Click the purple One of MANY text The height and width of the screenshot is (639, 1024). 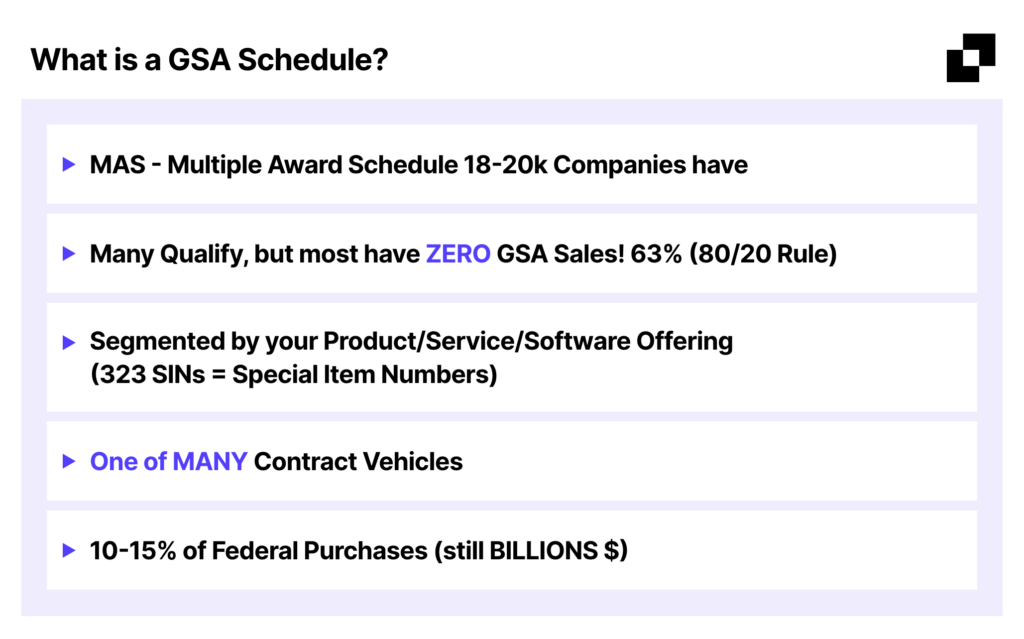[168, 461]
